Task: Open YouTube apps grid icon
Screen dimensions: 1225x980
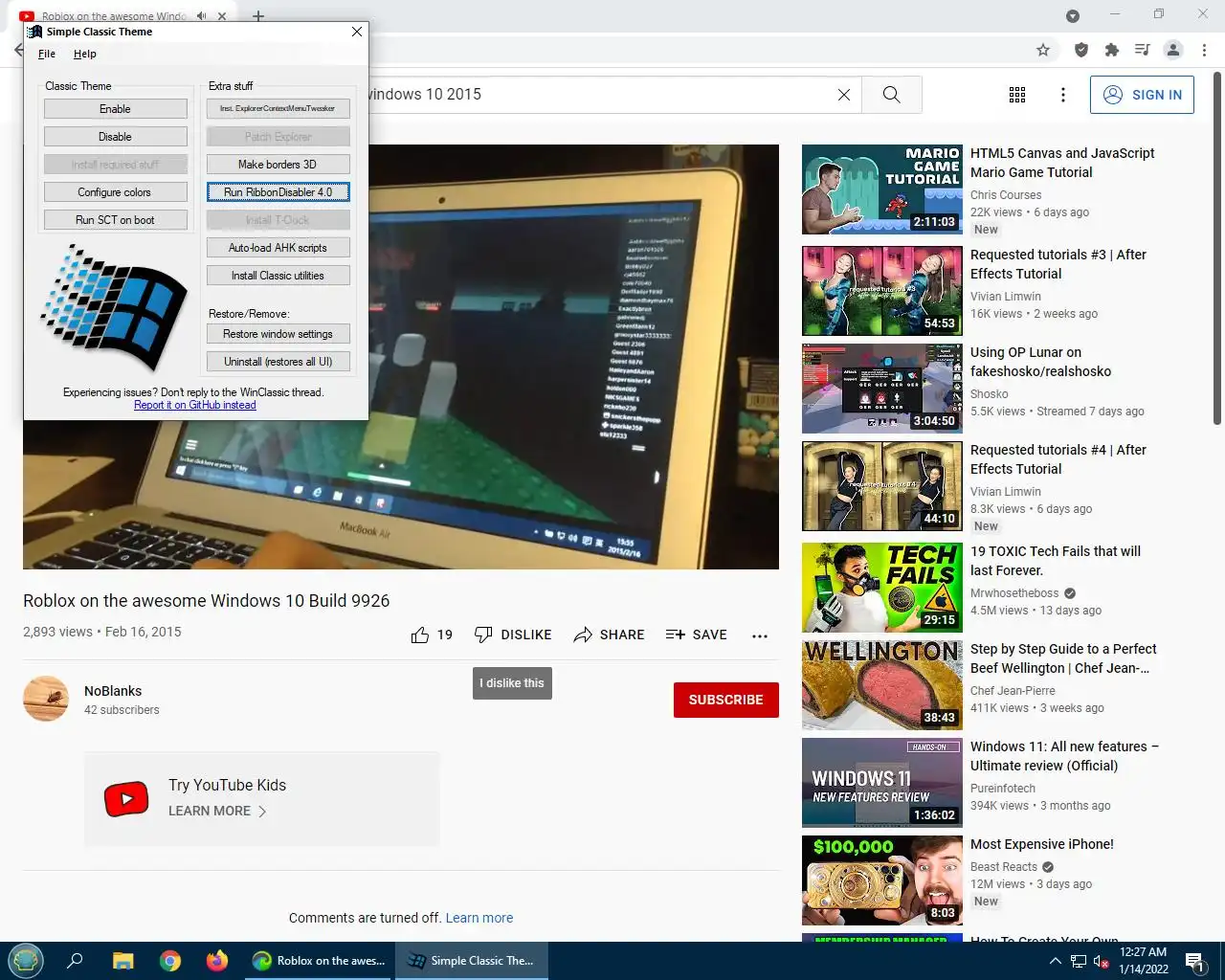Action: click(1017, 95)
